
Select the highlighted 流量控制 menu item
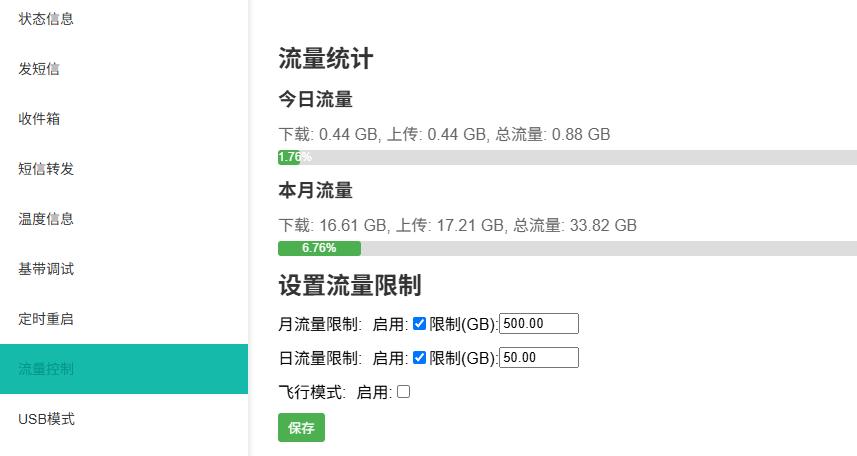[x=124, y=369]
